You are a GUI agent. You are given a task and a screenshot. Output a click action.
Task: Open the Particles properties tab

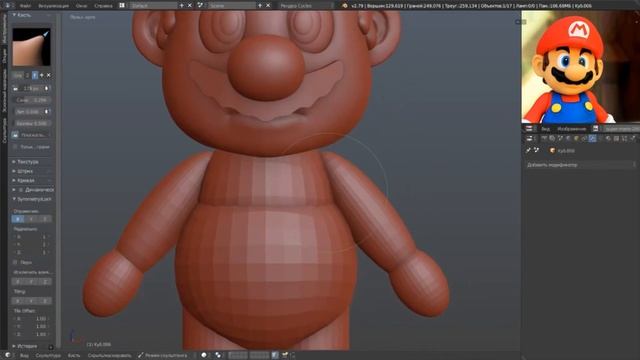click(x=624, y=139)
